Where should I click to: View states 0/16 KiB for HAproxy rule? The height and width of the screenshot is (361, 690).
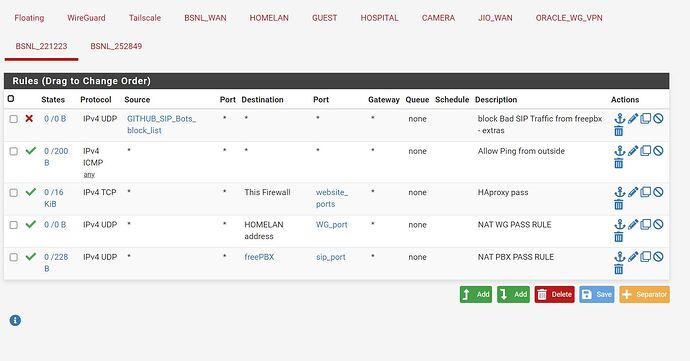point(54,198)
